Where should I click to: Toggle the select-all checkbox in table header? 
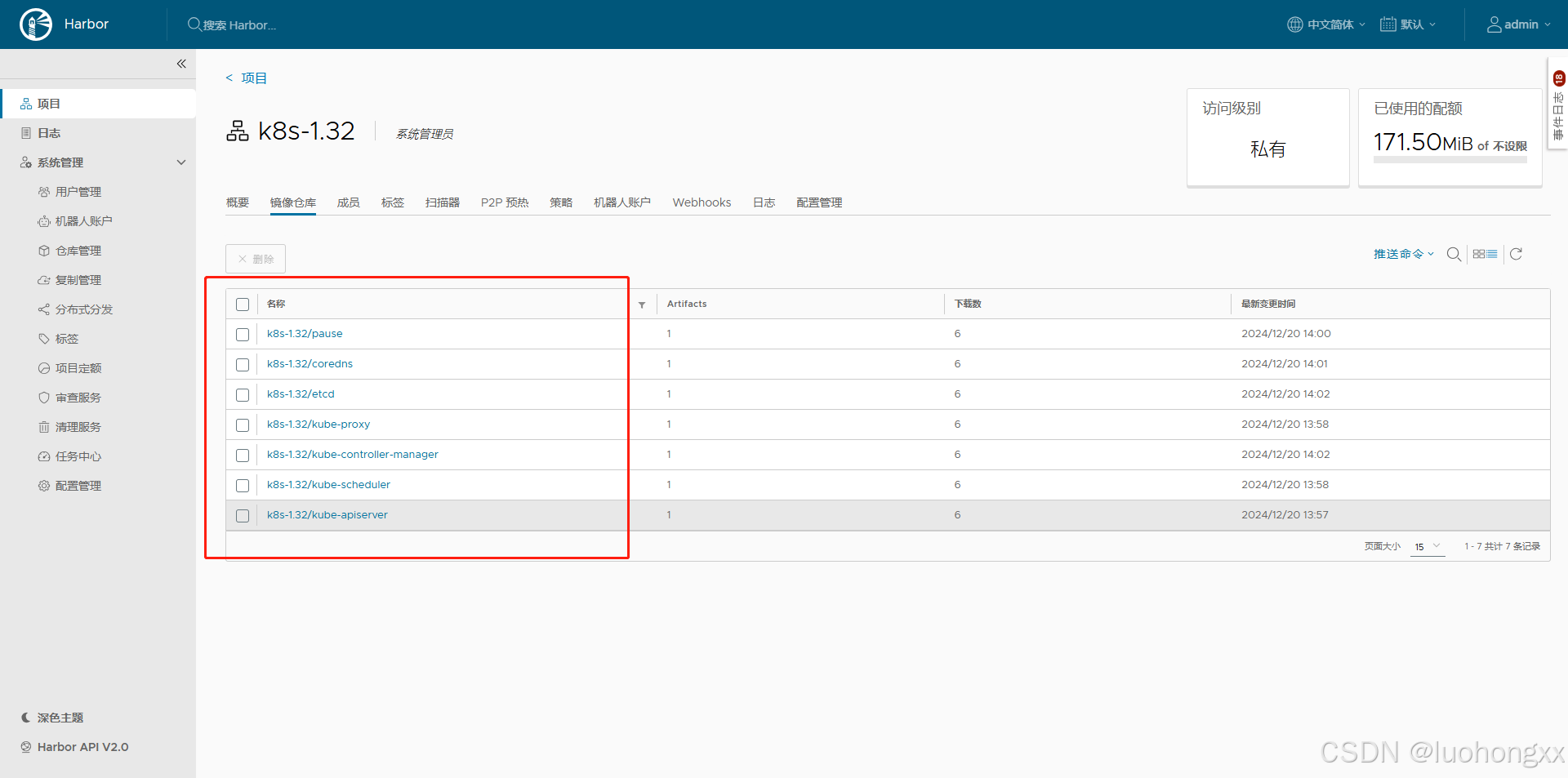243,305
